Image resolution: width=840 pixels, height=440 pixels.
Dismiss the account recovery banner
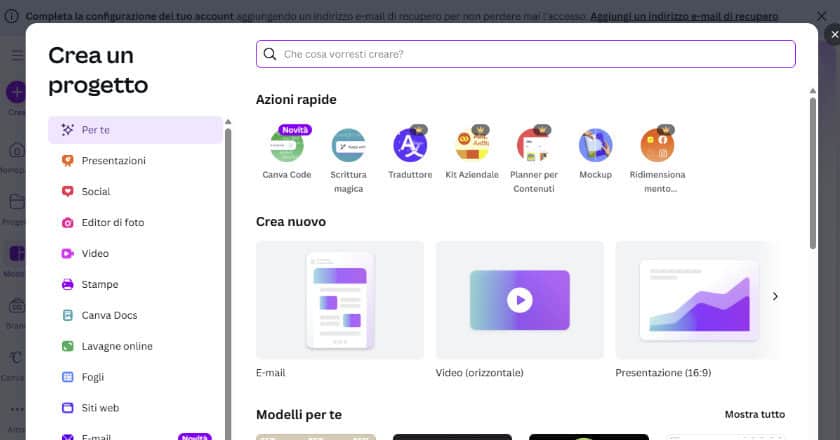click(x=821, y=16)
